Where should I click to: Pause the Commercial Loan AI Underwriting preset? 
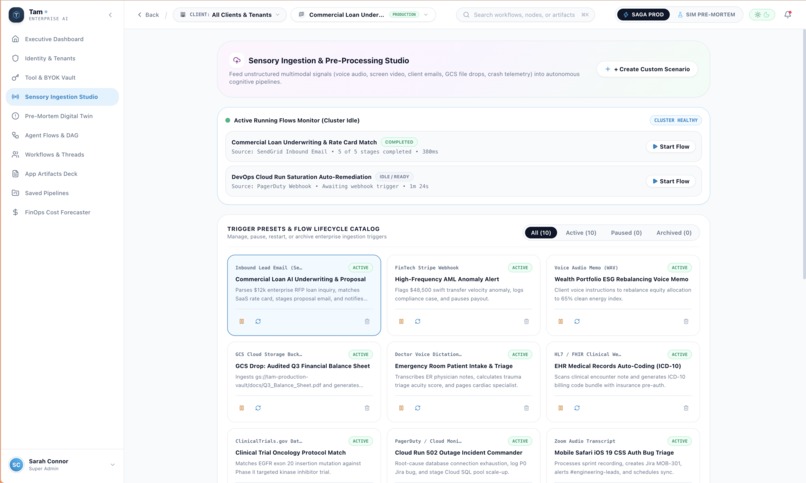tap(242, 322)
